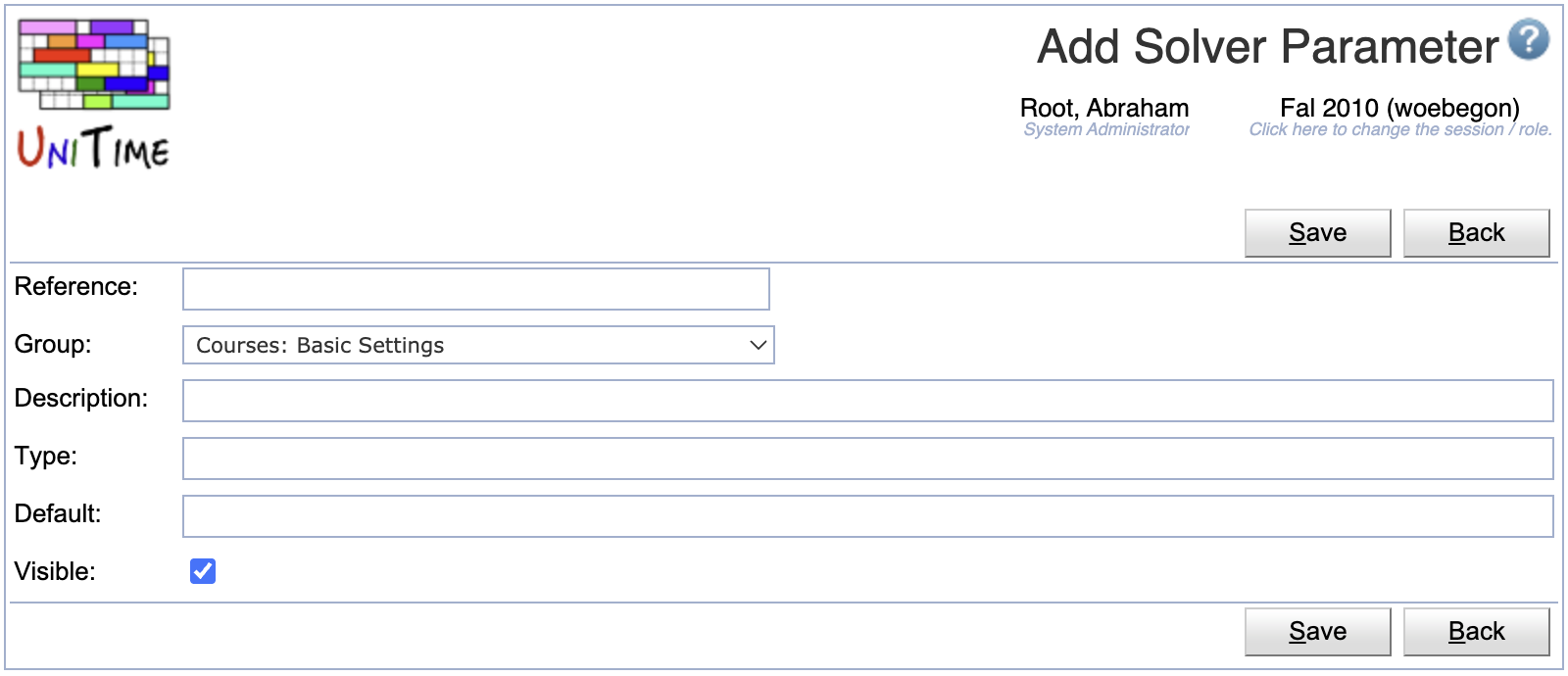Viewport: 1568px width, 676px height.
Task: Focus the Type text field
Action: [868, 459]
